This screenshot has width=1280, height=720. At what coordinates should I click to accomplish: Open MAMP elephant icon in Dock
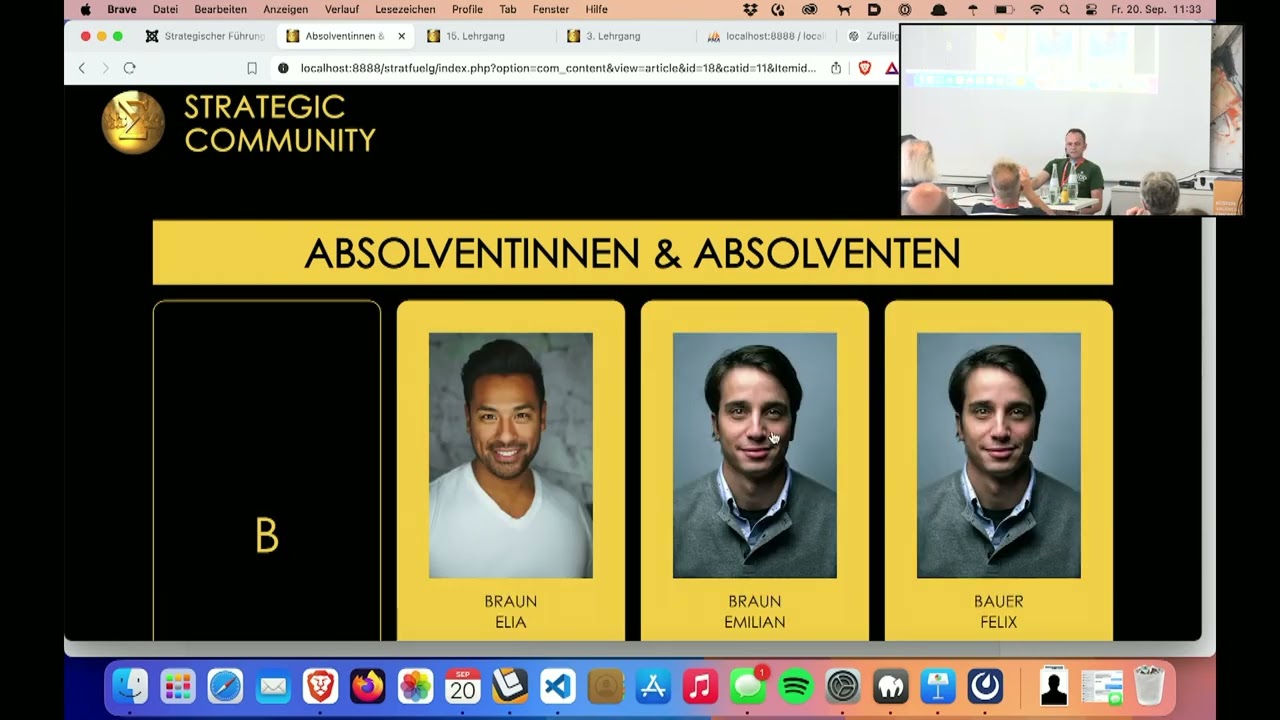coord(890,687)
